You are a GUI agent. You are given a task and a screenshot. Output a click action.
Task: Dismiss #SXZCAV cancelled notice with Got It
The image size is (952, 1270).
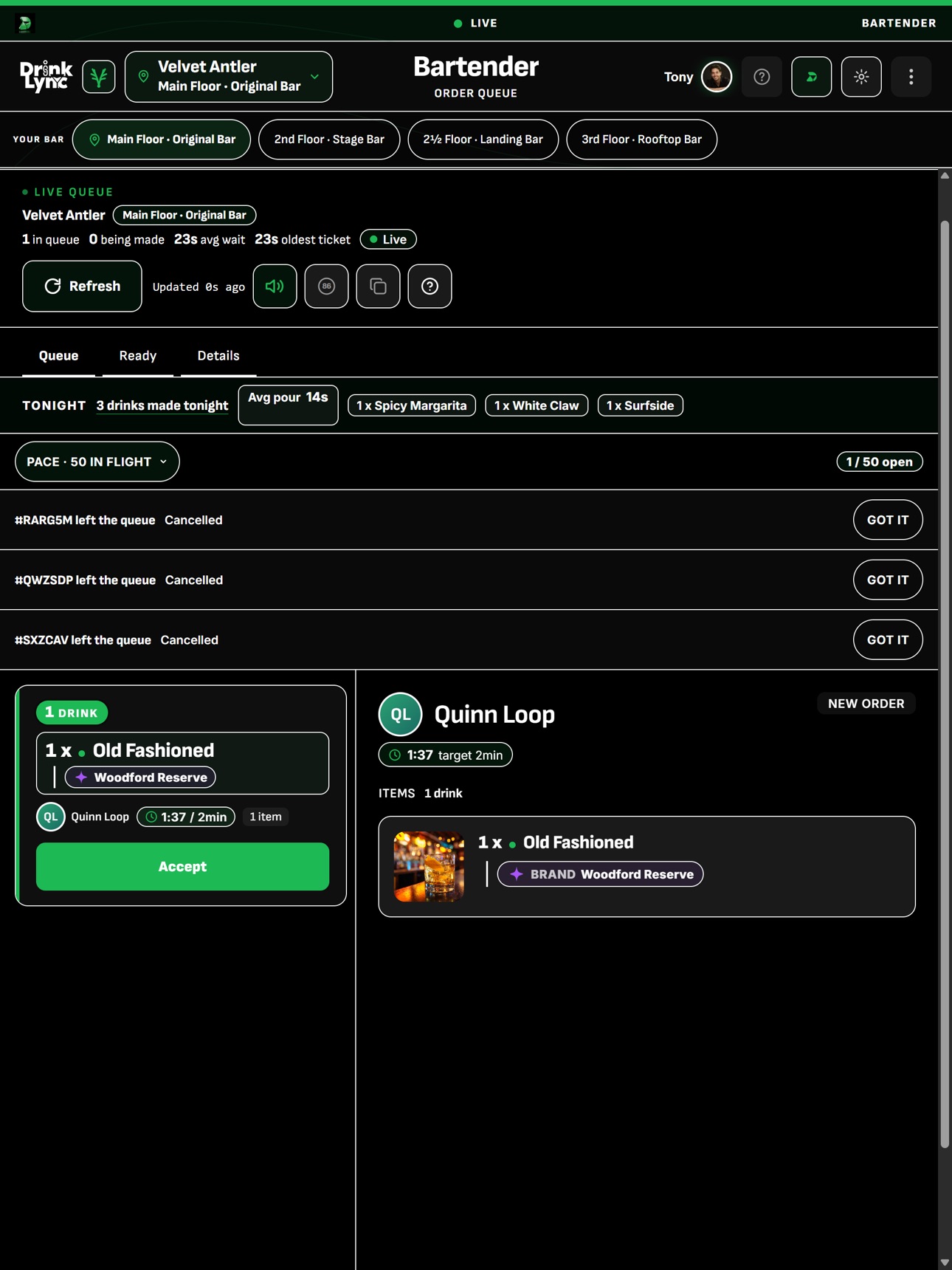pyautogui.click(x=888, y=639)
